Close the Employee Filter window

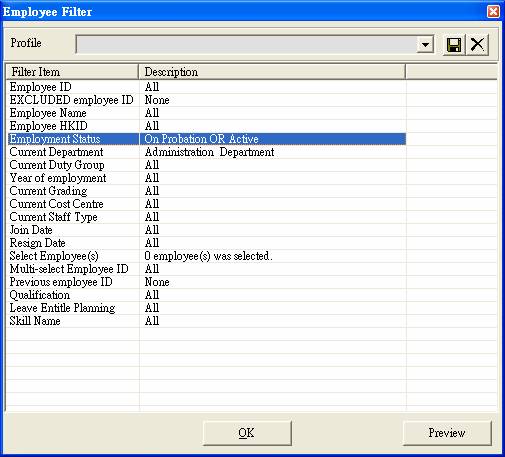pos(493,12)
